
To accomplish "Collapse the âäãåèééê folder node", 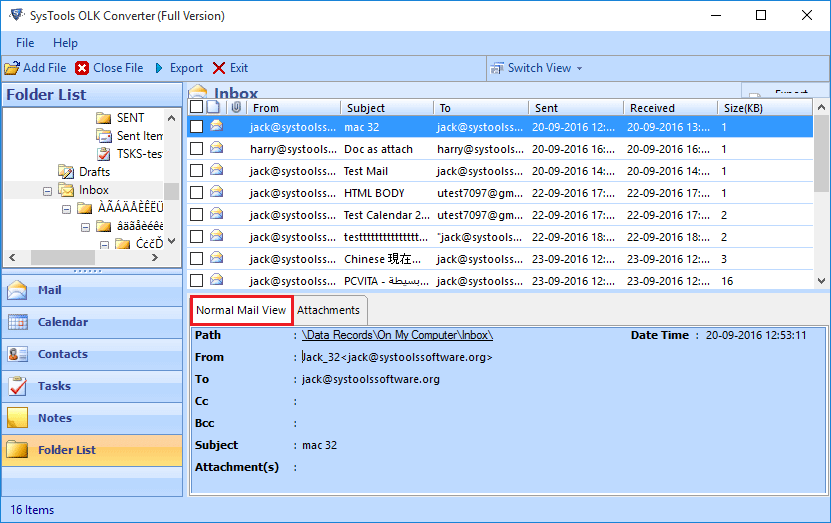I will [85, 227].
